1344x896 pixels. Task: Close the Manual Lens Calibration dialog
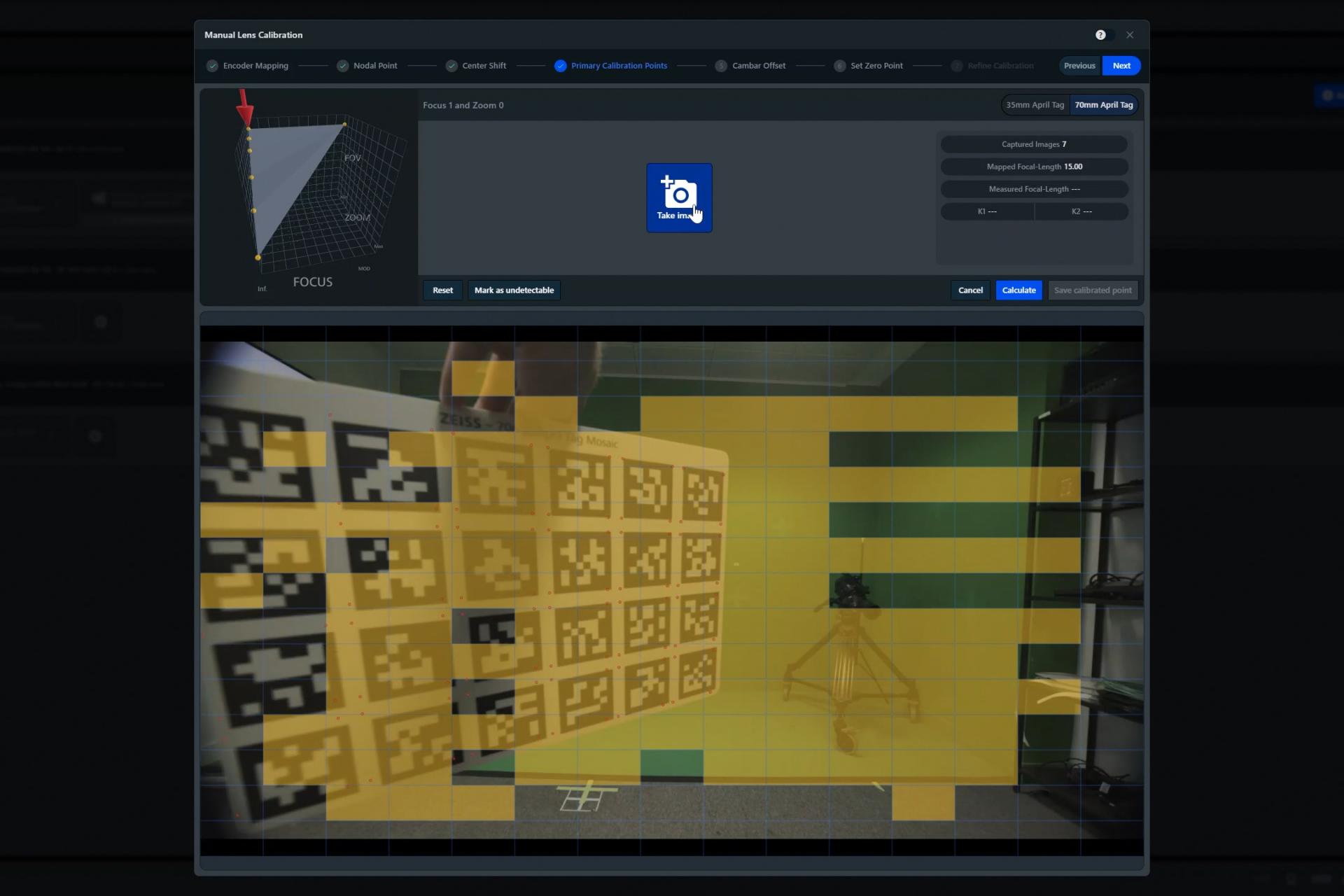coord(1129,35)
